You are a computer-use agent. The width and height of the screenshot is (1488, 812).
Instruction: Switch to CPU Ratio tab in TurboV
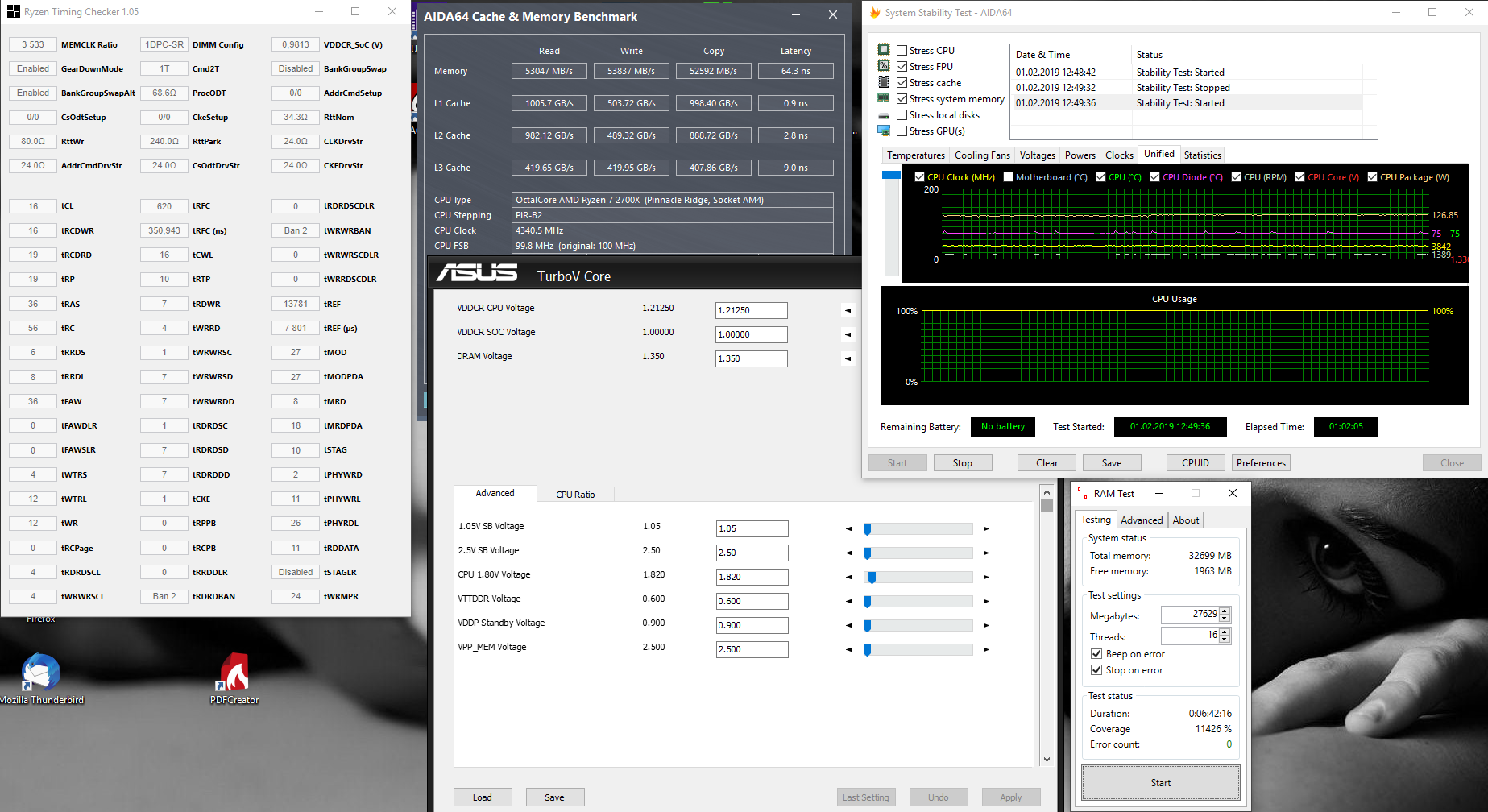point(575,495)
